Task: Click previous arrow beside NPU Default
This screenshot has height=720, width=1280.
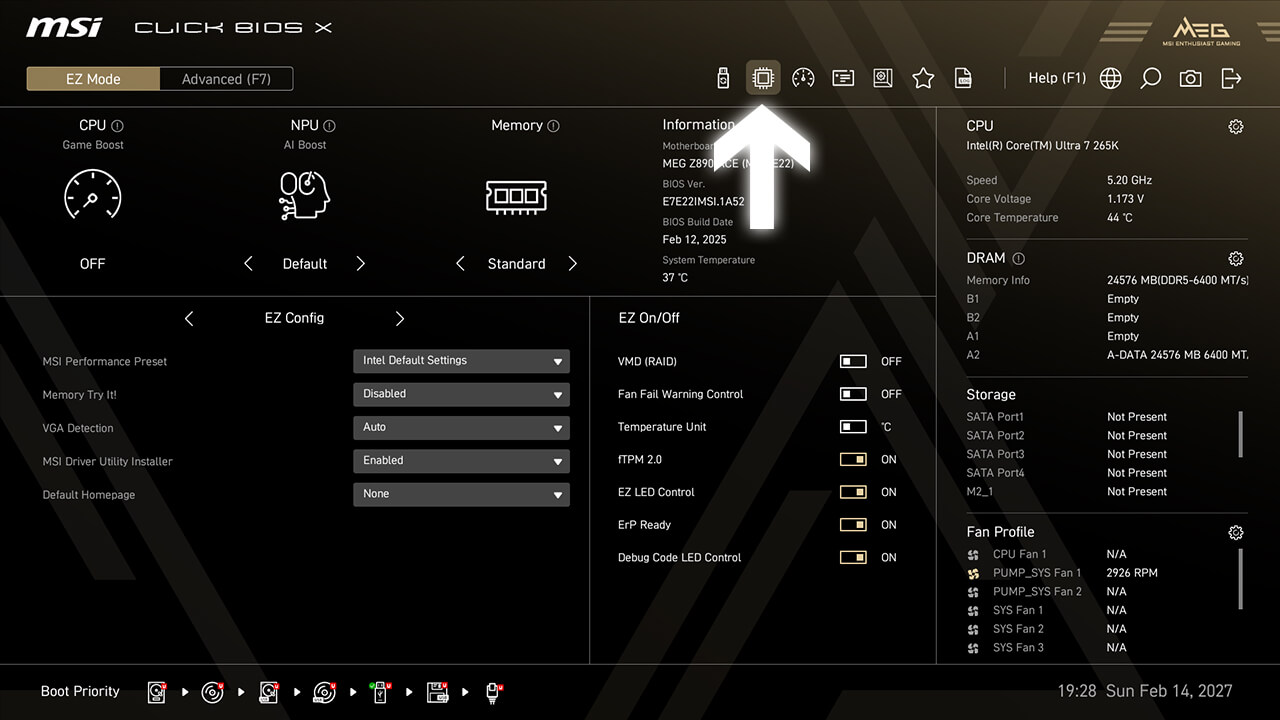Action: pos(248,264)
